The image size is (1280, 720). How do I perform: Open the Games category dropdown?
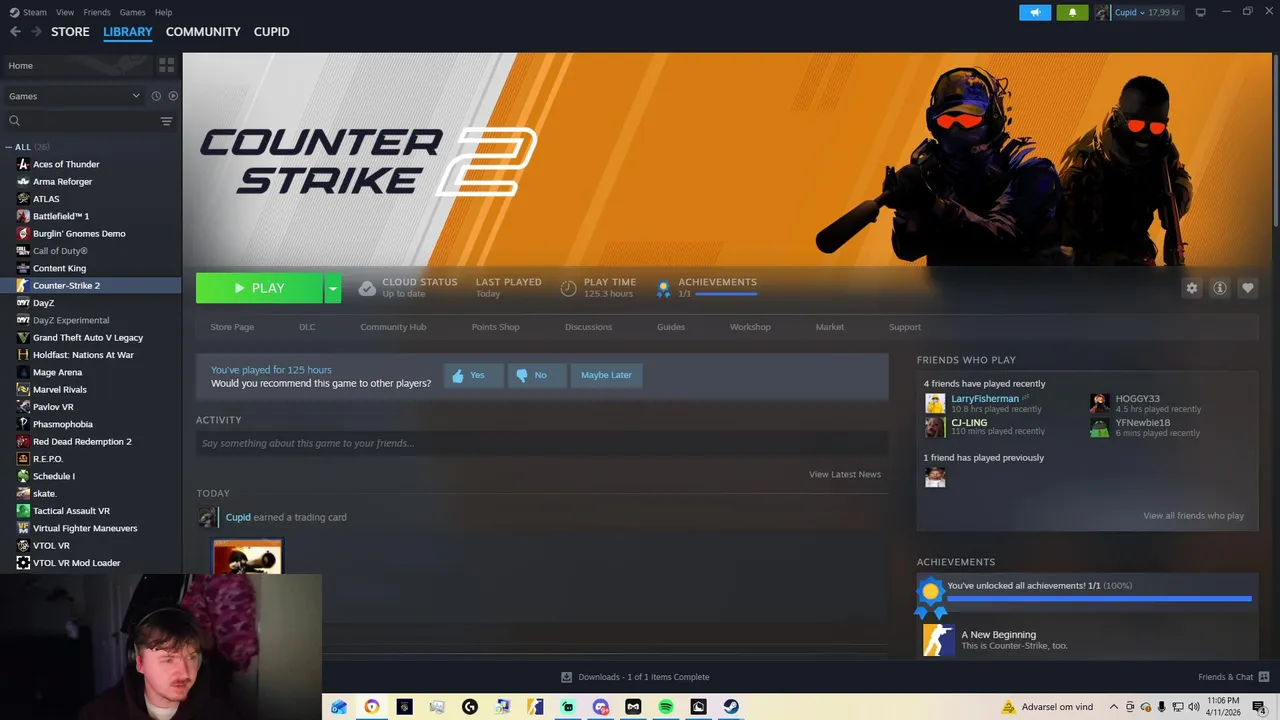point(74,96)
